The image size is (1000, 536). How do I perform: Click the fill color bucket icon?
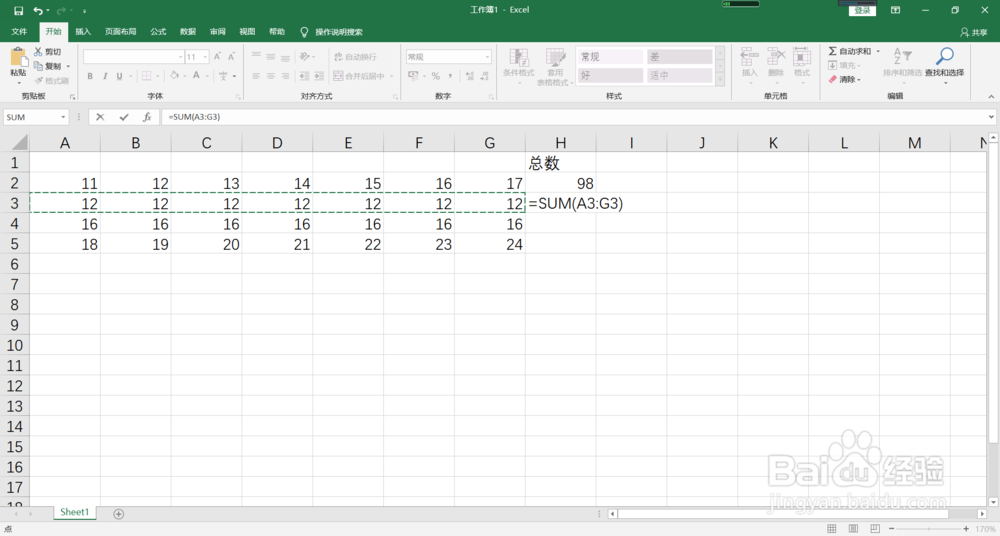click(x=174, y=76)
